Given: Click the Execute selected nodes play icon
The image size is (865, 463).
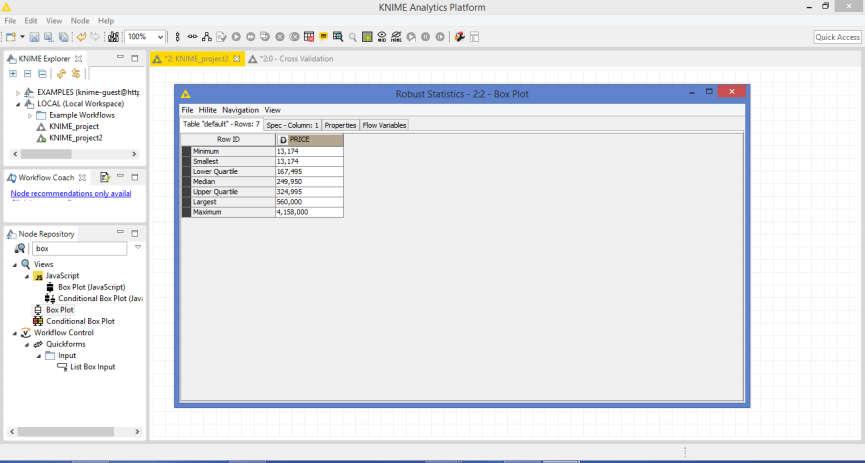Looking at the screenshot, I should click(x=236, y=37).
